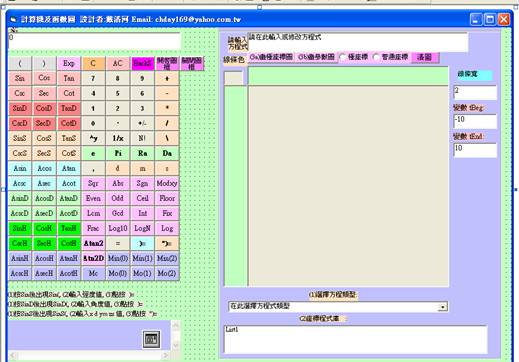Click the line width field containing 2
Image resolution: width=519 pixels, height=362 pixels.
(475, 92)
